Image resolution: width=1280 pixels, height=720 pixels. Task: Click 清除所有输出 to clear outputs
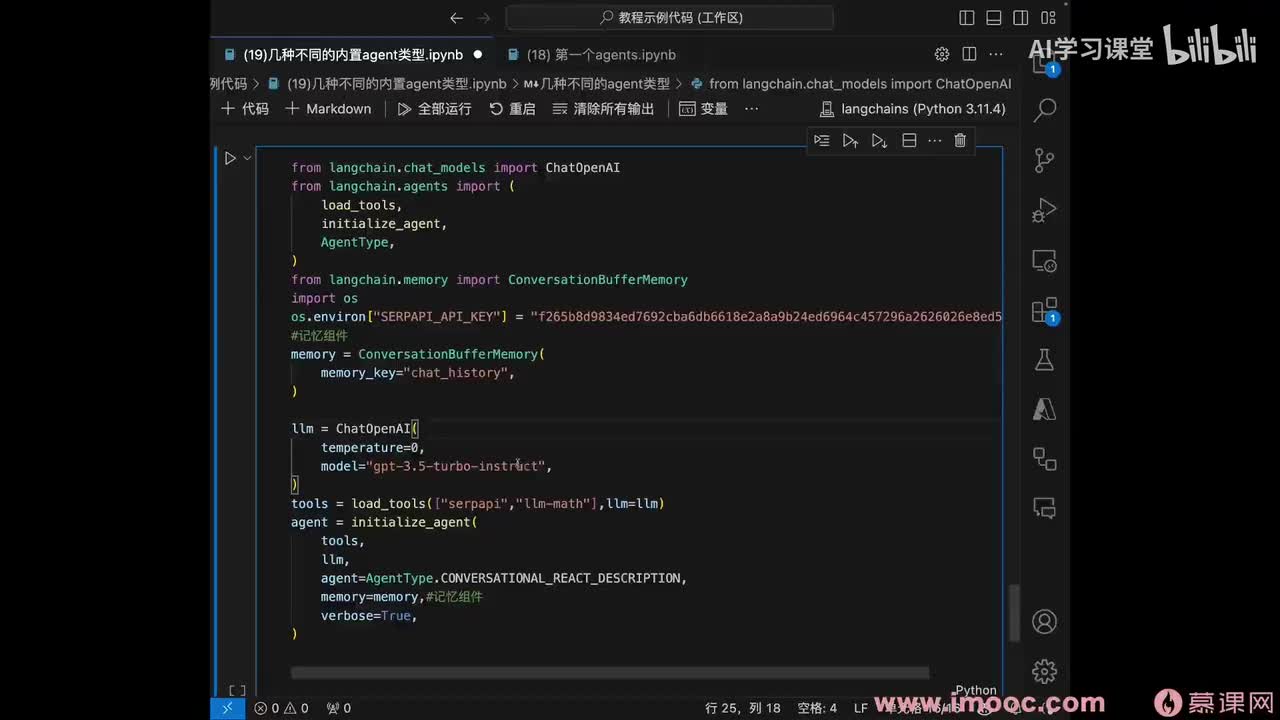[x=603, y=109]
